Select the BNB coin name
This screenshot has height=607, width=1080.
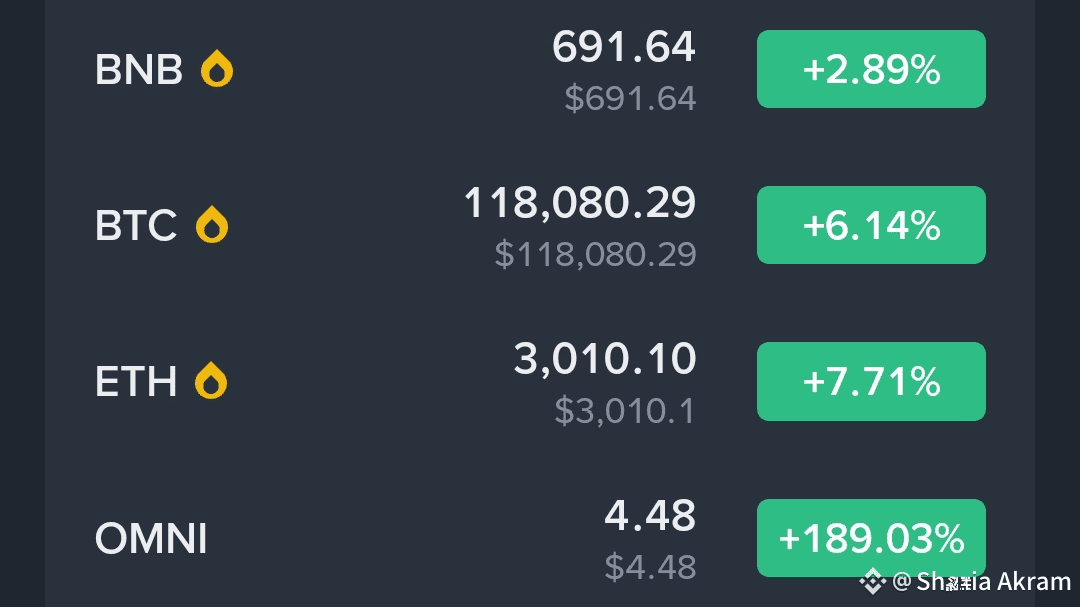[x=138, y=70]
